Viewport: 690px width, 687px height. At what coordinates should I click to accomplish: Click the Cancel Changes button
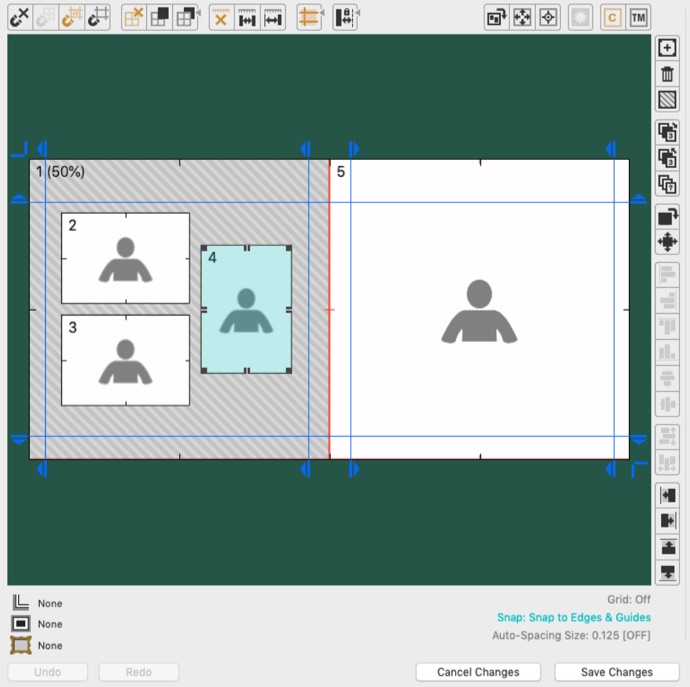(478, 672)
